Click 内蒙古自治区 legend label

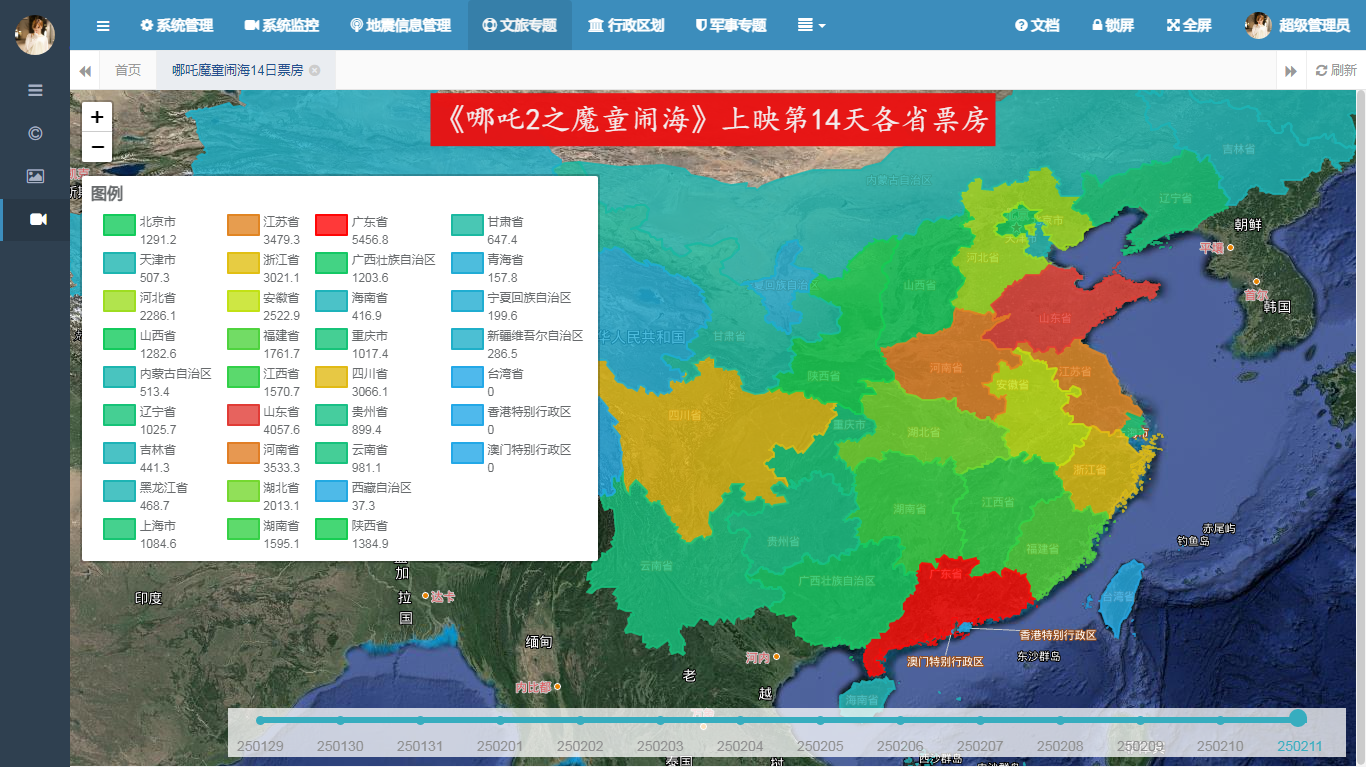coord(175,374)
